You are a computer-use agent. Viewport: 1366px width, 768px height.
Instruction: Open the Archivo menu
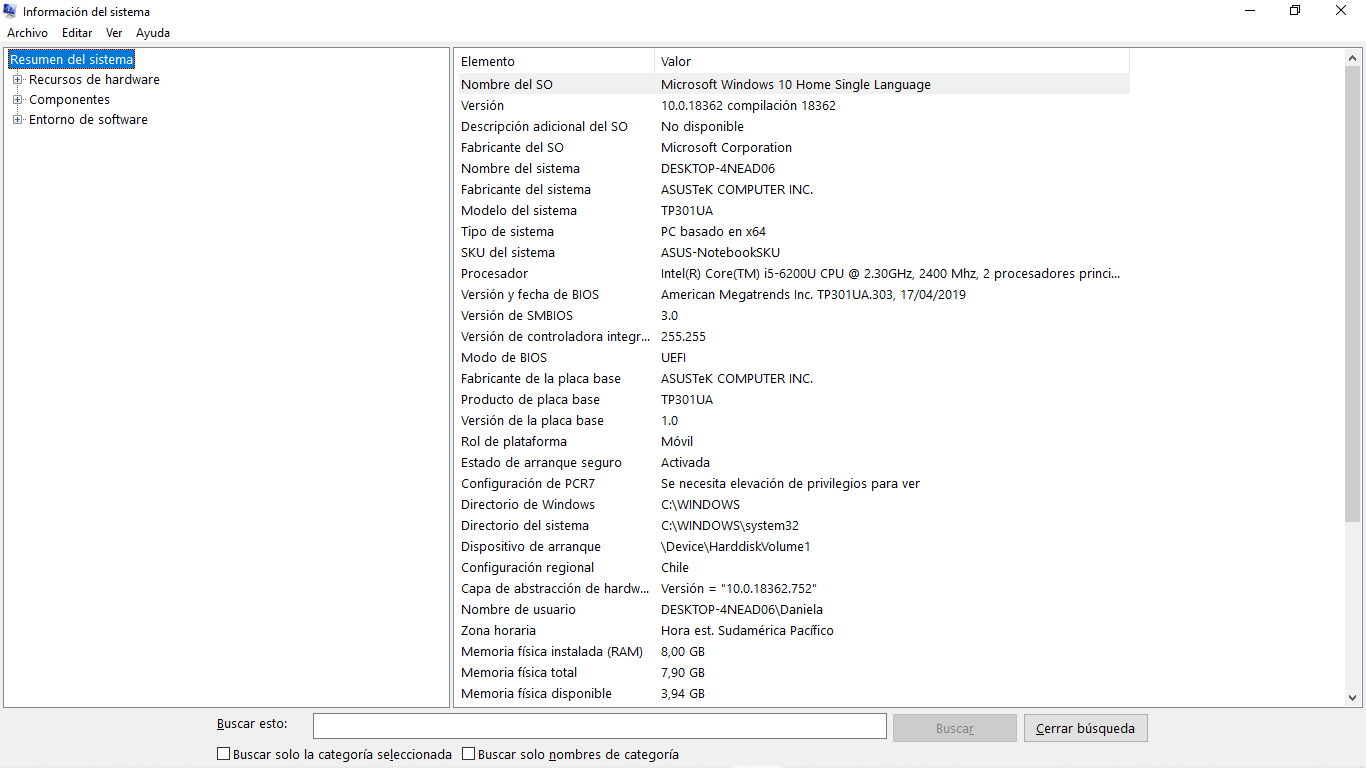(x=27, y=33)
